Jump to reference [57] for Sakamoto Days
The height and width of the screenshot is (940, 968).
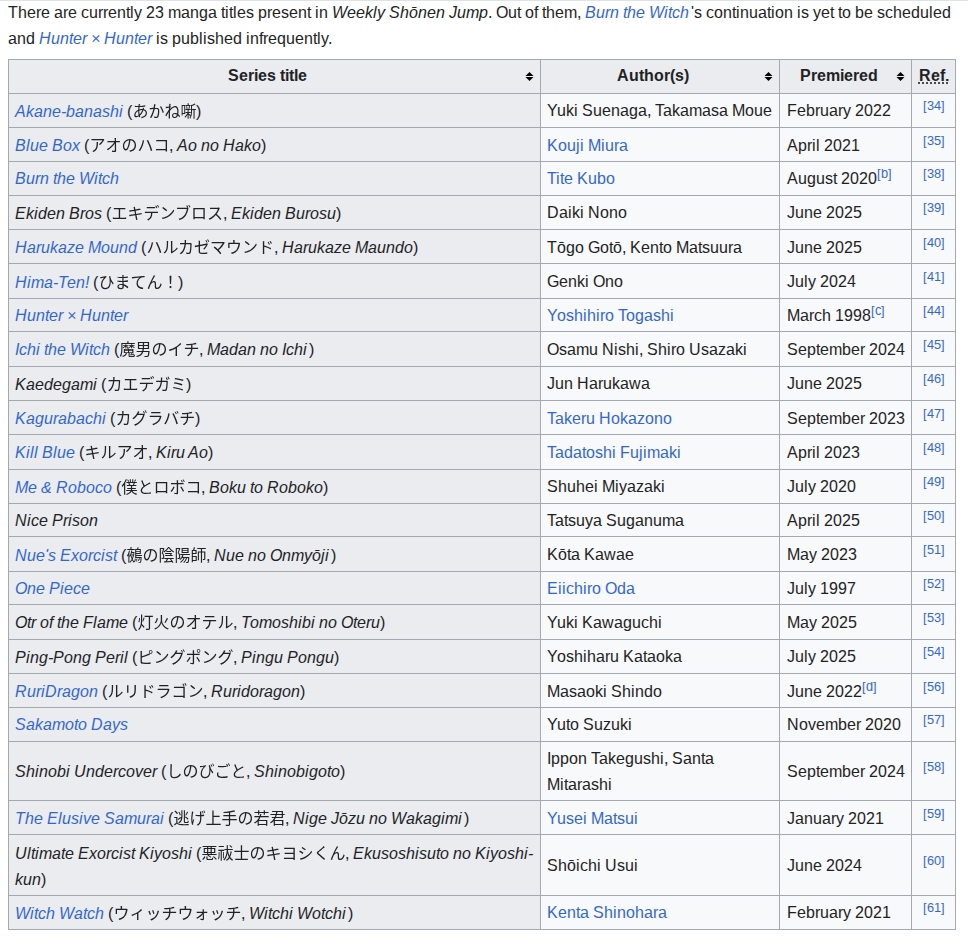click(x=933, y=720)
